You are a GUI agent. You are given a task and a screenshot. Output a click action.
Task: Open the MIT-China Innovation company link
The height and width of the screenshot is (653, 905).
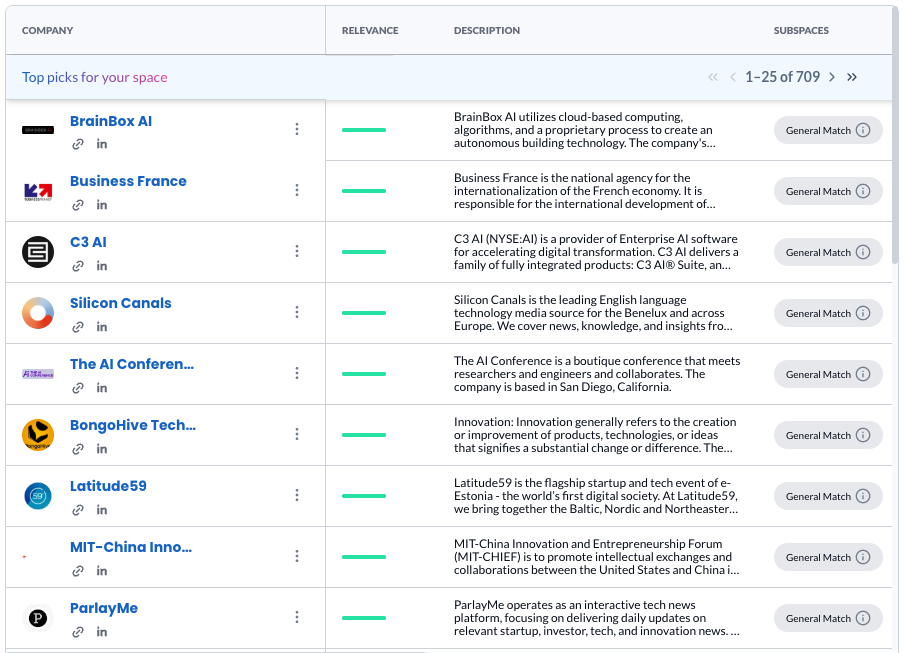click(x=131, y=547)
